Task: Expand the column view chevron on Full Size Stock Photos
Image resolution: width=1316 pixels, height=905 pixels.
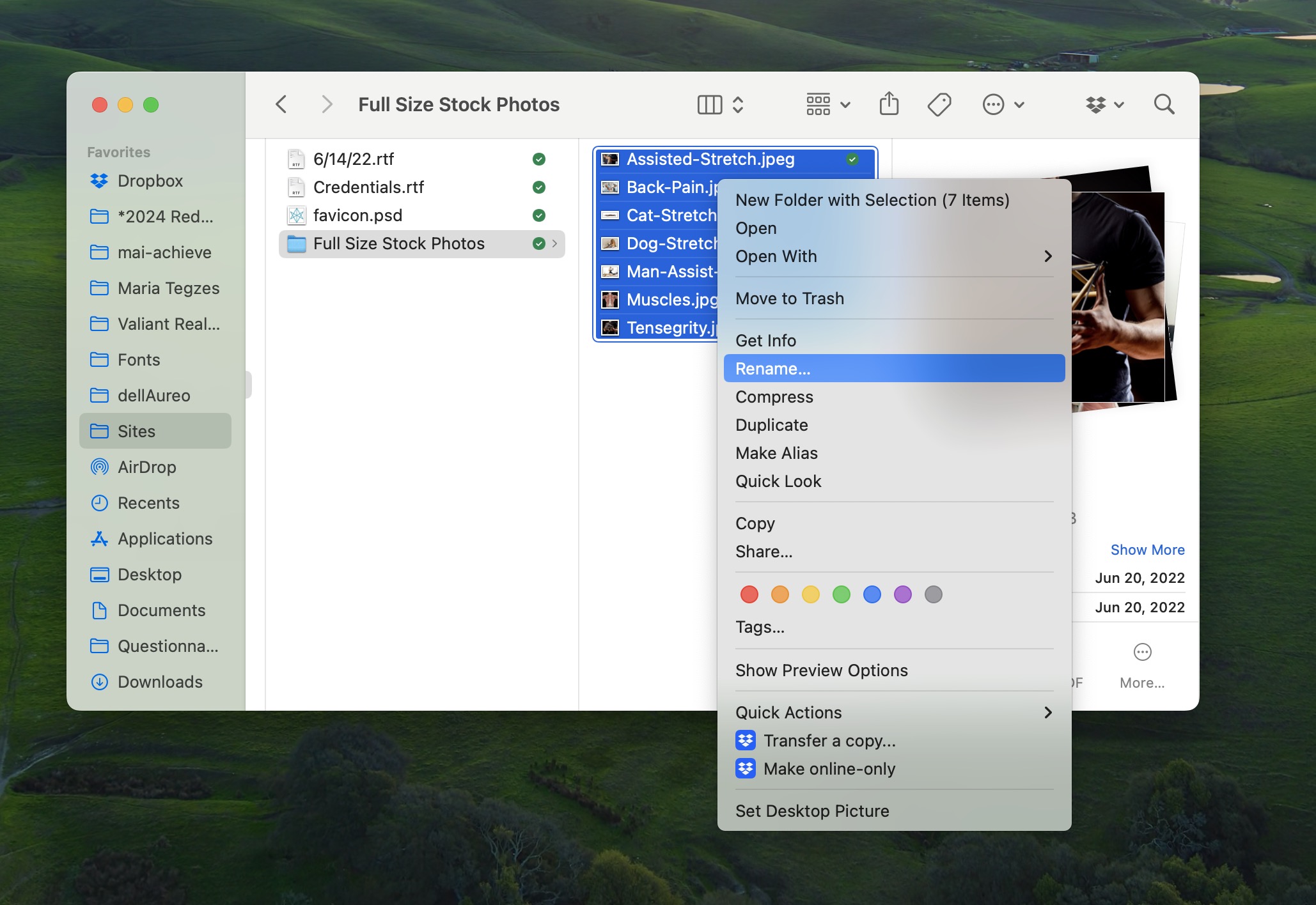Action: pyautogui.click(x=556, y=243)
